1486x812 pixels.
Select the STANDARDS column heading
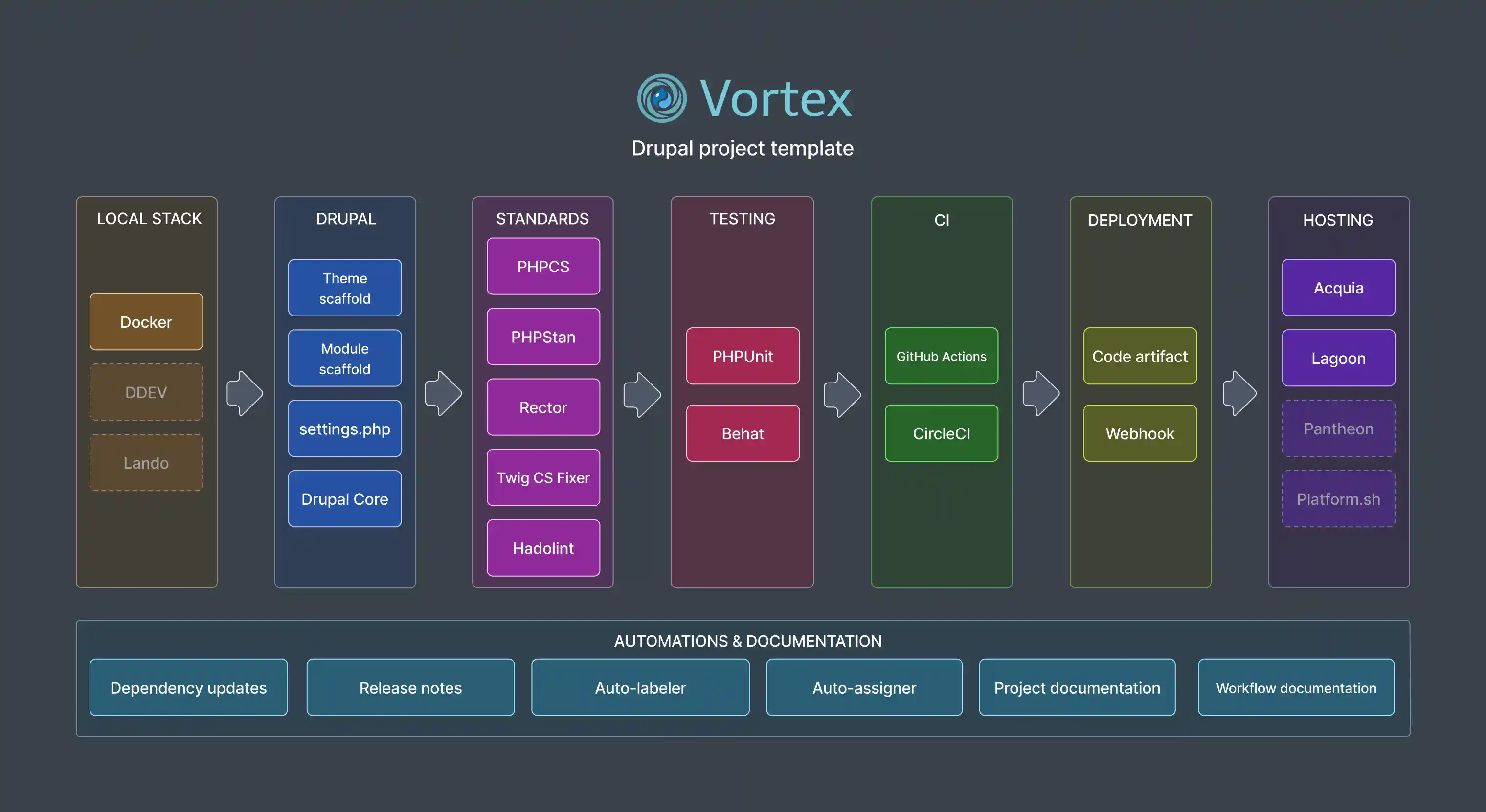point(542,219)
